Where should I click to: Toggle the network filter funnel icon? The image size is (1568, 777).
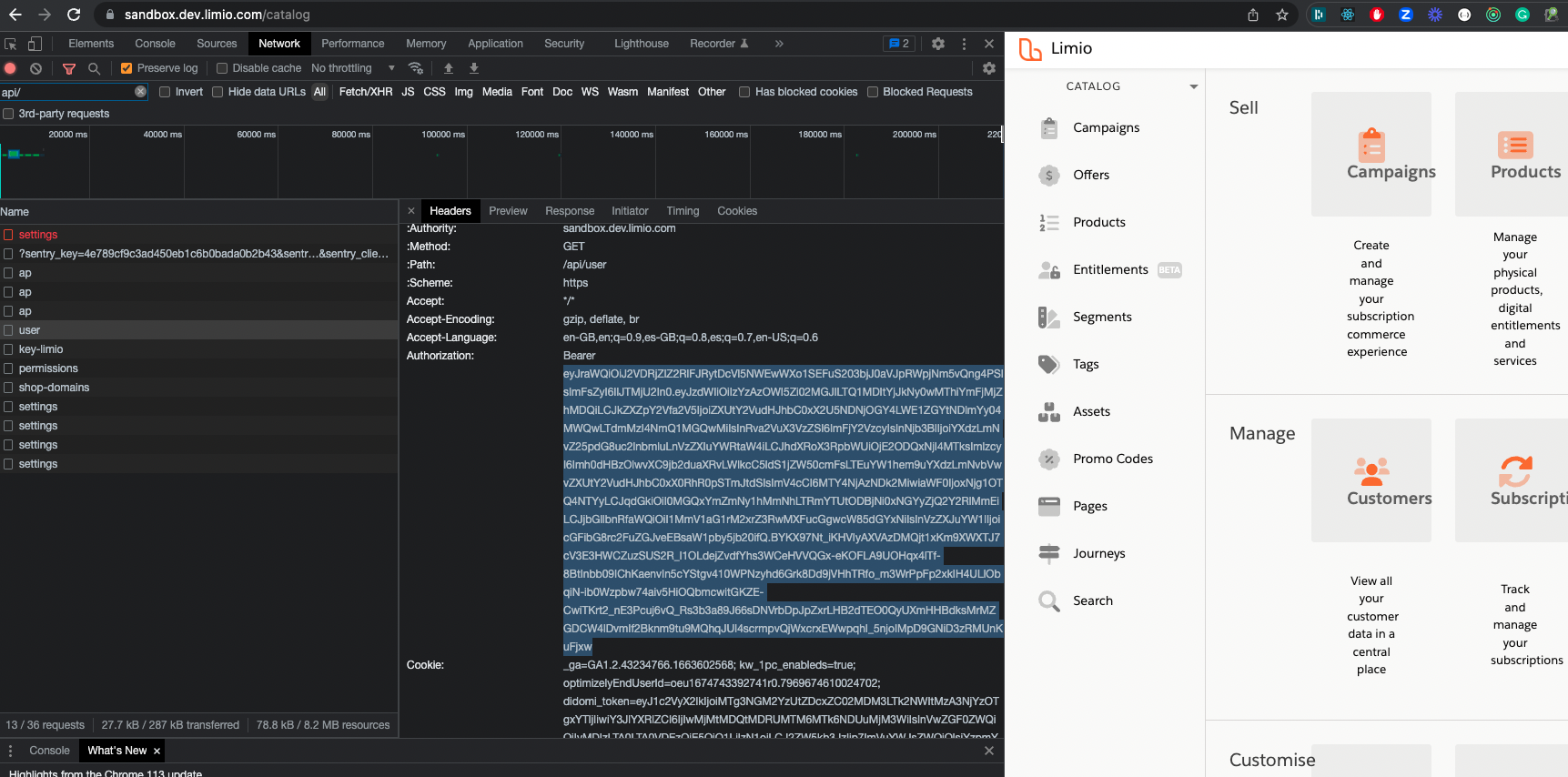69,68
